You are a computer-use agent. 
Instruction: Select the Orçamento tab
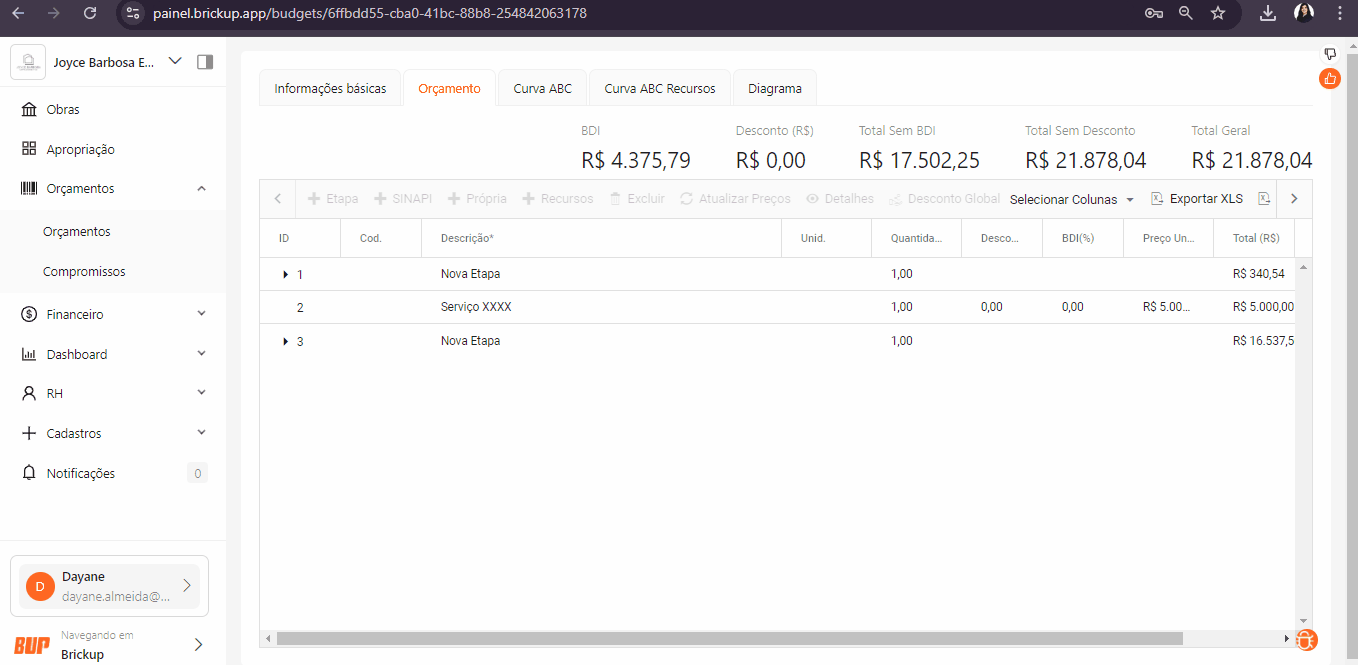pos(449,88)
